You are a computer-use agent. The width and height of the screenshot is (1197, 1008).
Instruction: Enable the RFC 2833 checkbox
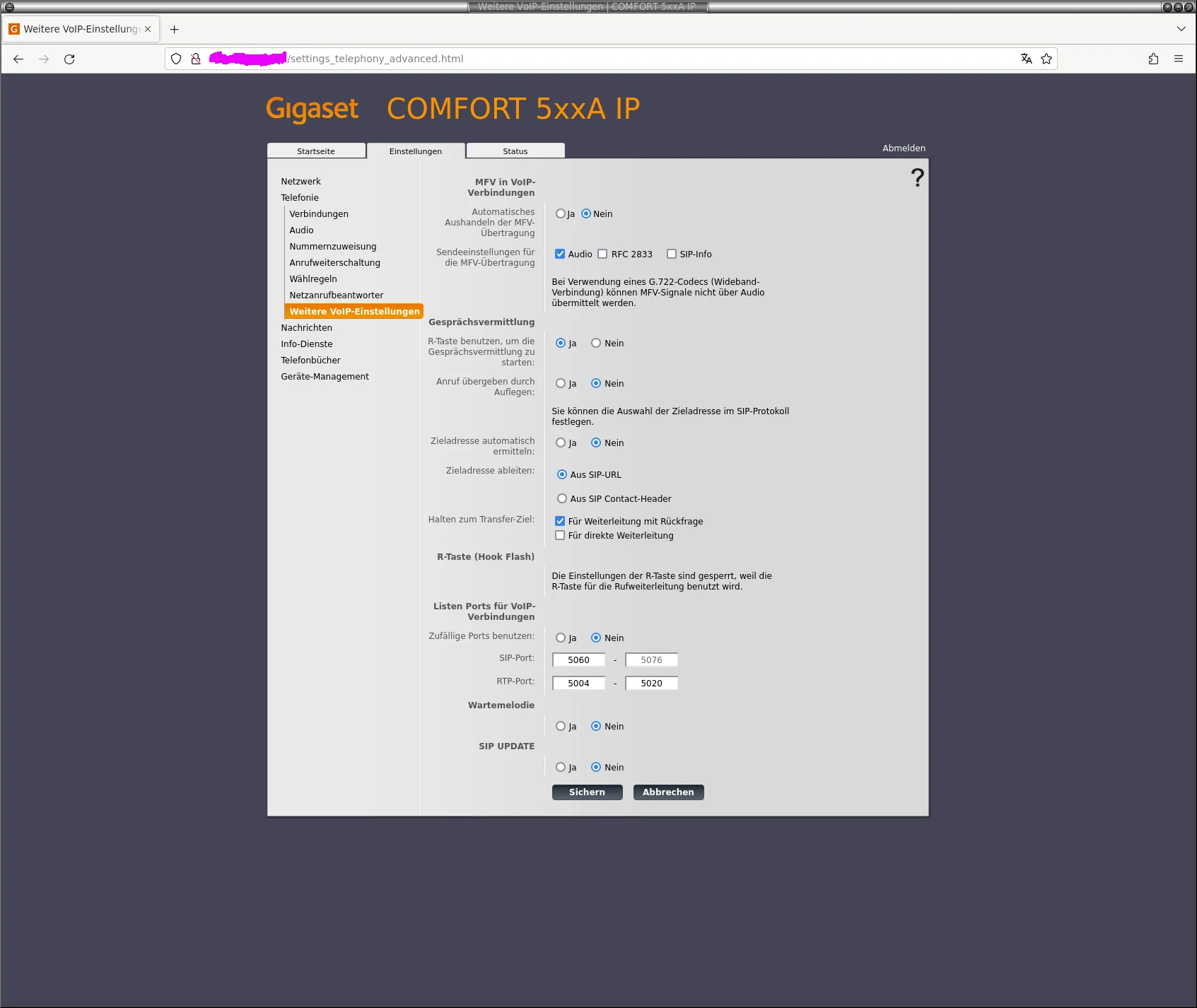click(602, 254)
